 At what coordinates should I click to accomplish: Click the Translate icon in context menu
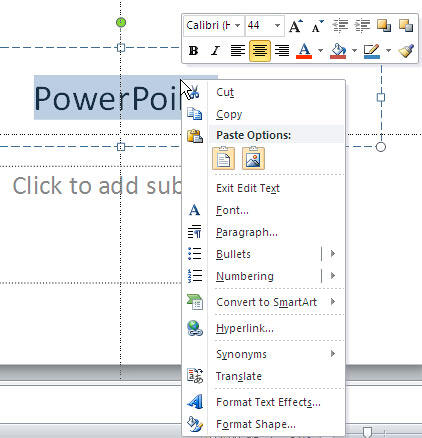click(195, 376)
